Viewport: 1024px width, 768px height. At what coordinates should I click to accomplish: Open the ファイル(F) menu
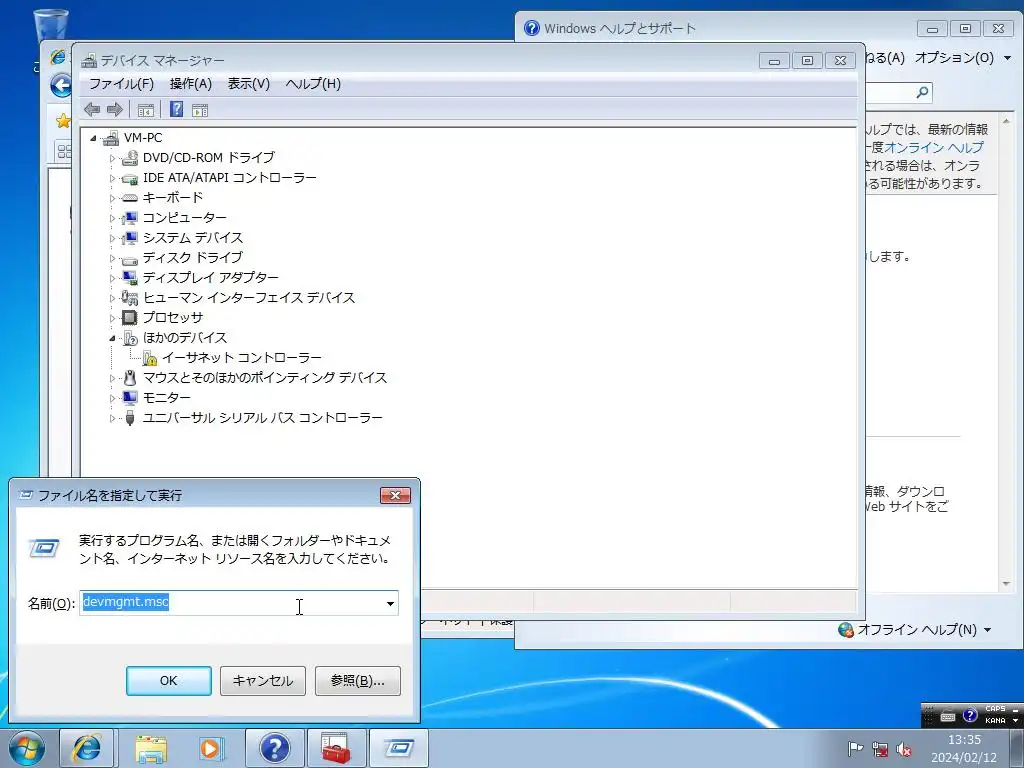[x=121, y=84]
